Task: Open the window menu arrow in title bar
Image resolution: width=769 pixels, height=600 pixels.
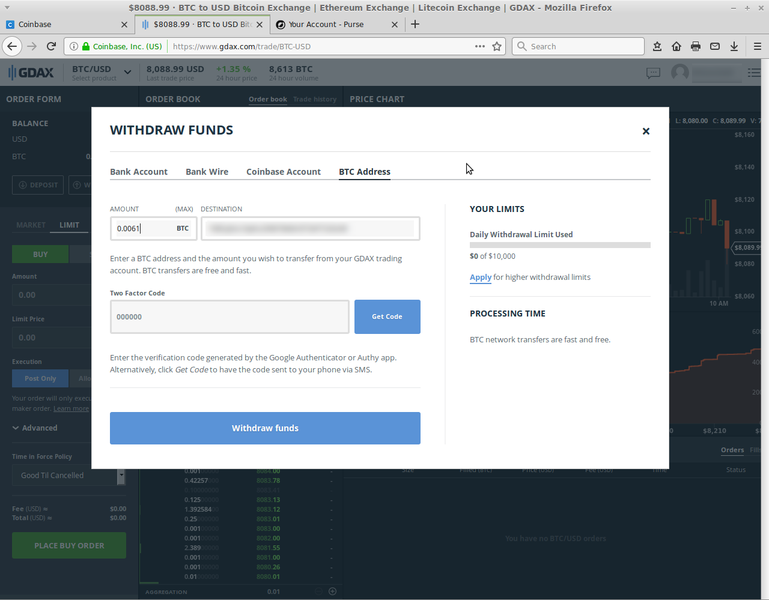Action: click(x=7, y=7)
